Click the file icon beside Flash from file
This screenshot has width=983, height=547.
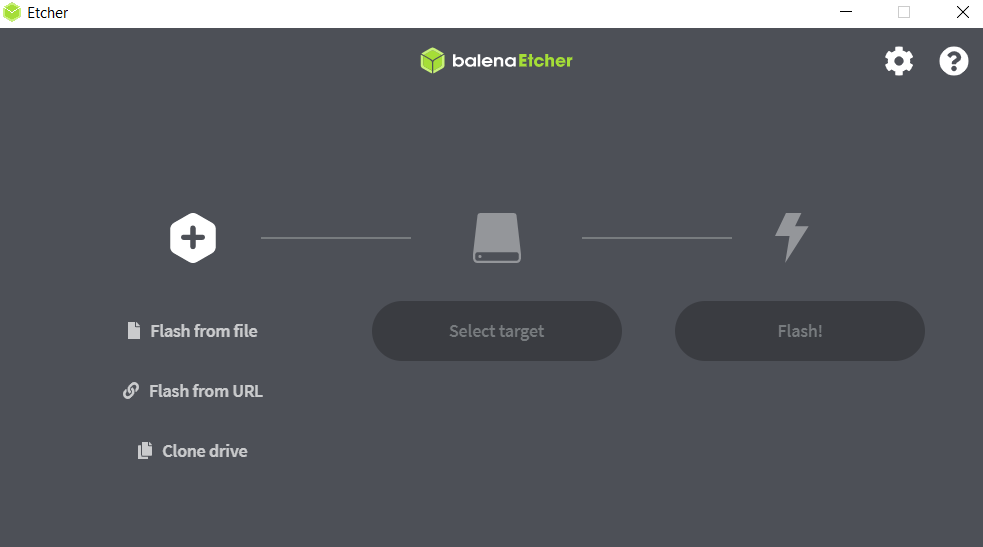point(134,330)
